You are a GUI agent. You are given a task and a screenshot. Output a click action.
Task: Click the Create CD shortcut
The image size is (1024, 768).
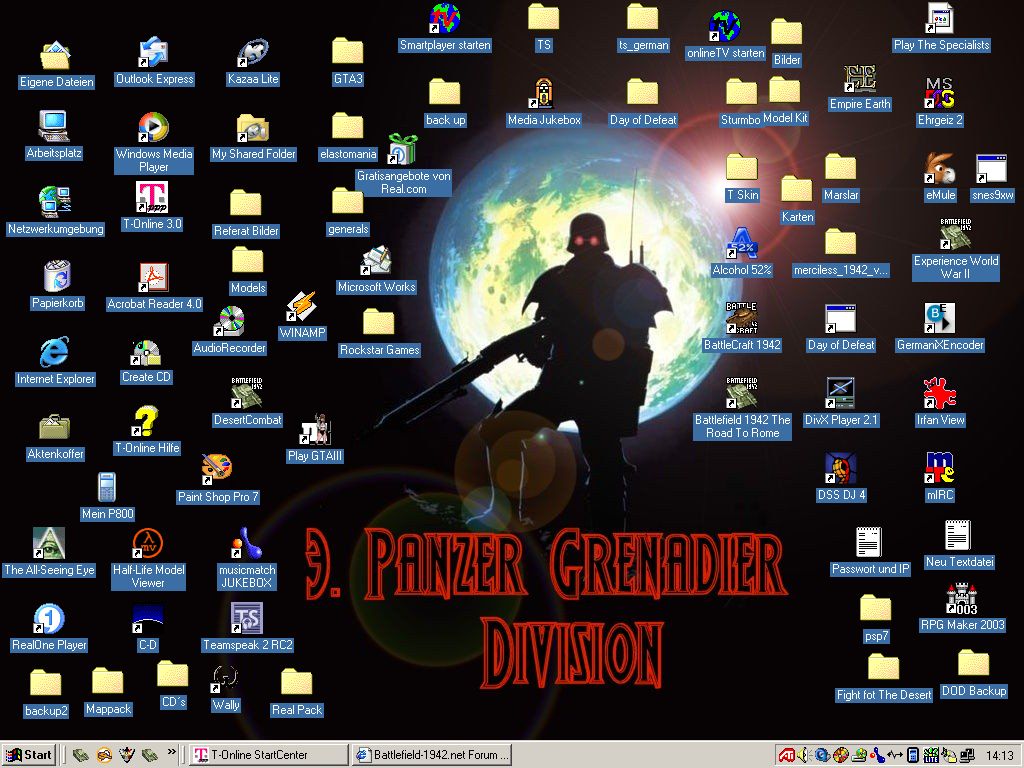click(146, 352)
